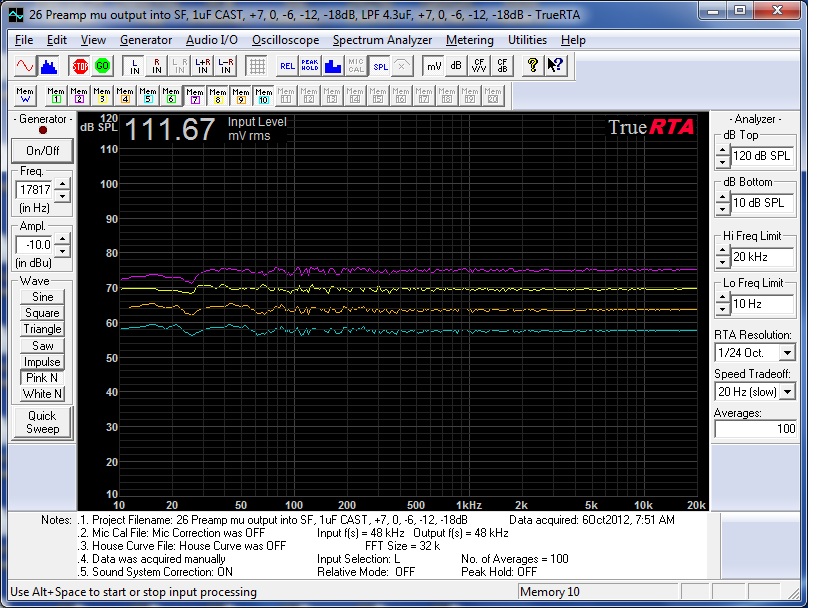The image size is (819, 608).
Task: Select the Triangle wave button
Action: click(x=42, y=329)
